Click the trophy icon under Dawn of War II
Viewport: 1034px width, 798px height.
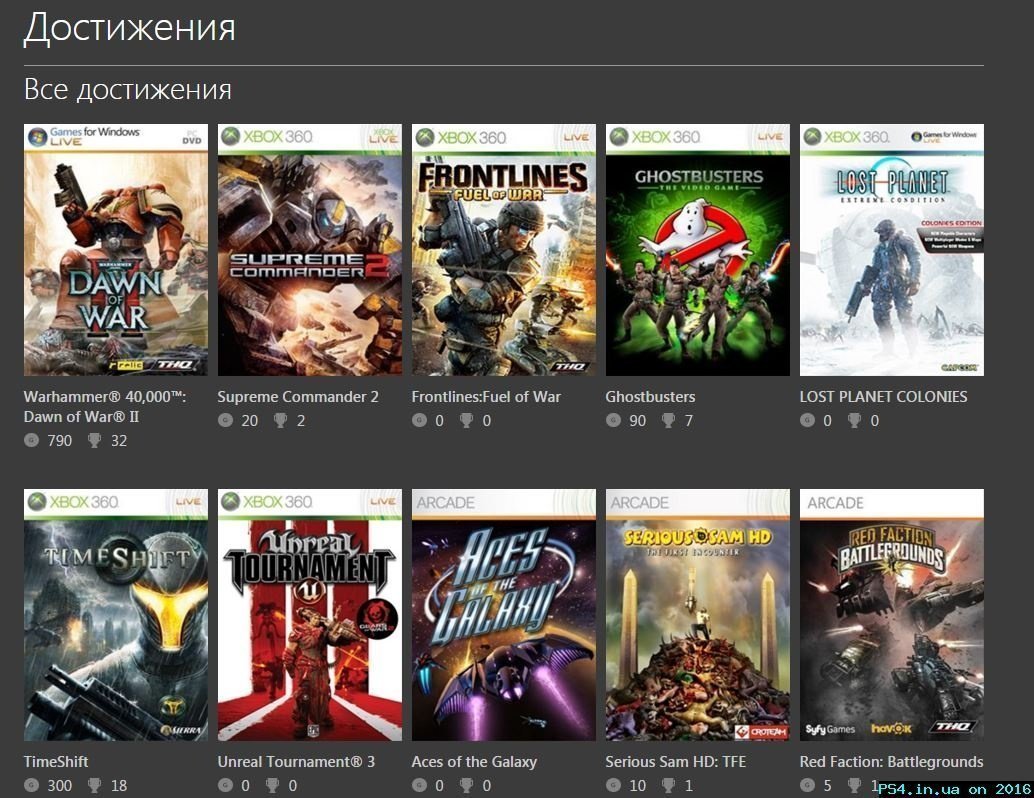pyautogui.click(x=94, y=441)
